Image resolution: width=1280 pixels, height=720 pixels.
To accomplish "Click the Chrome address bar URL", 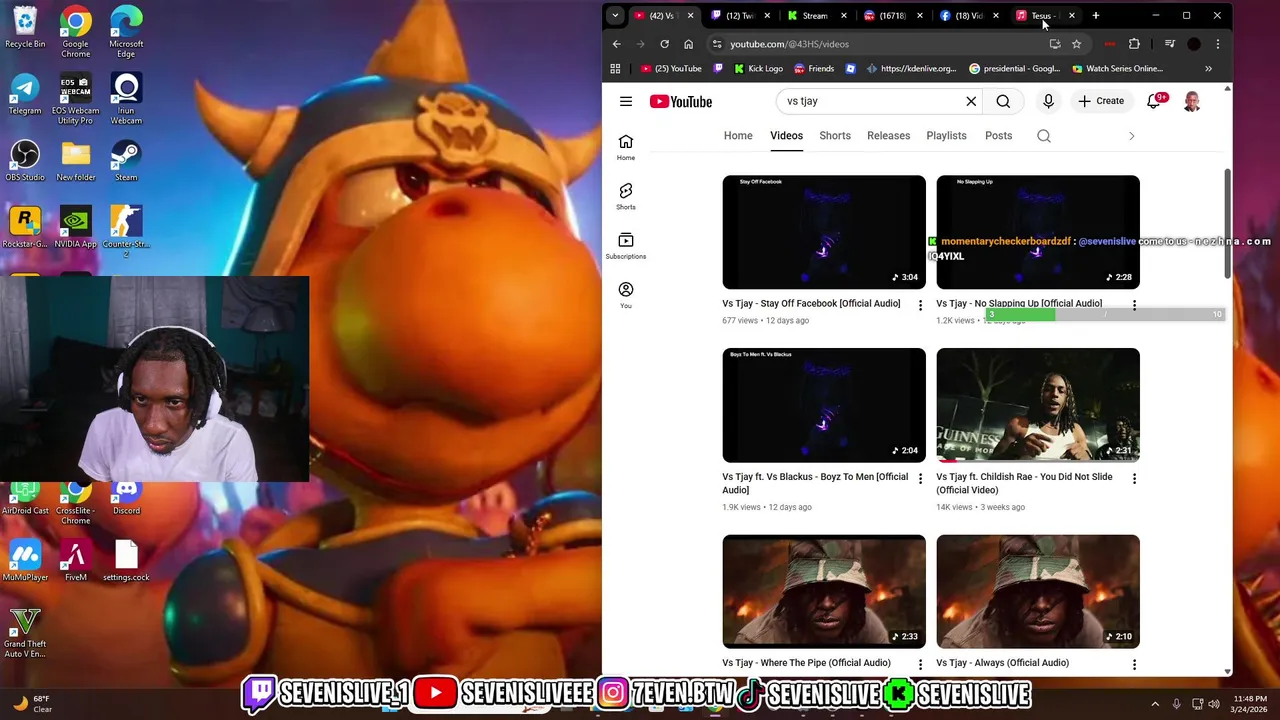I will pyautogui.click(x=789, y=44).
